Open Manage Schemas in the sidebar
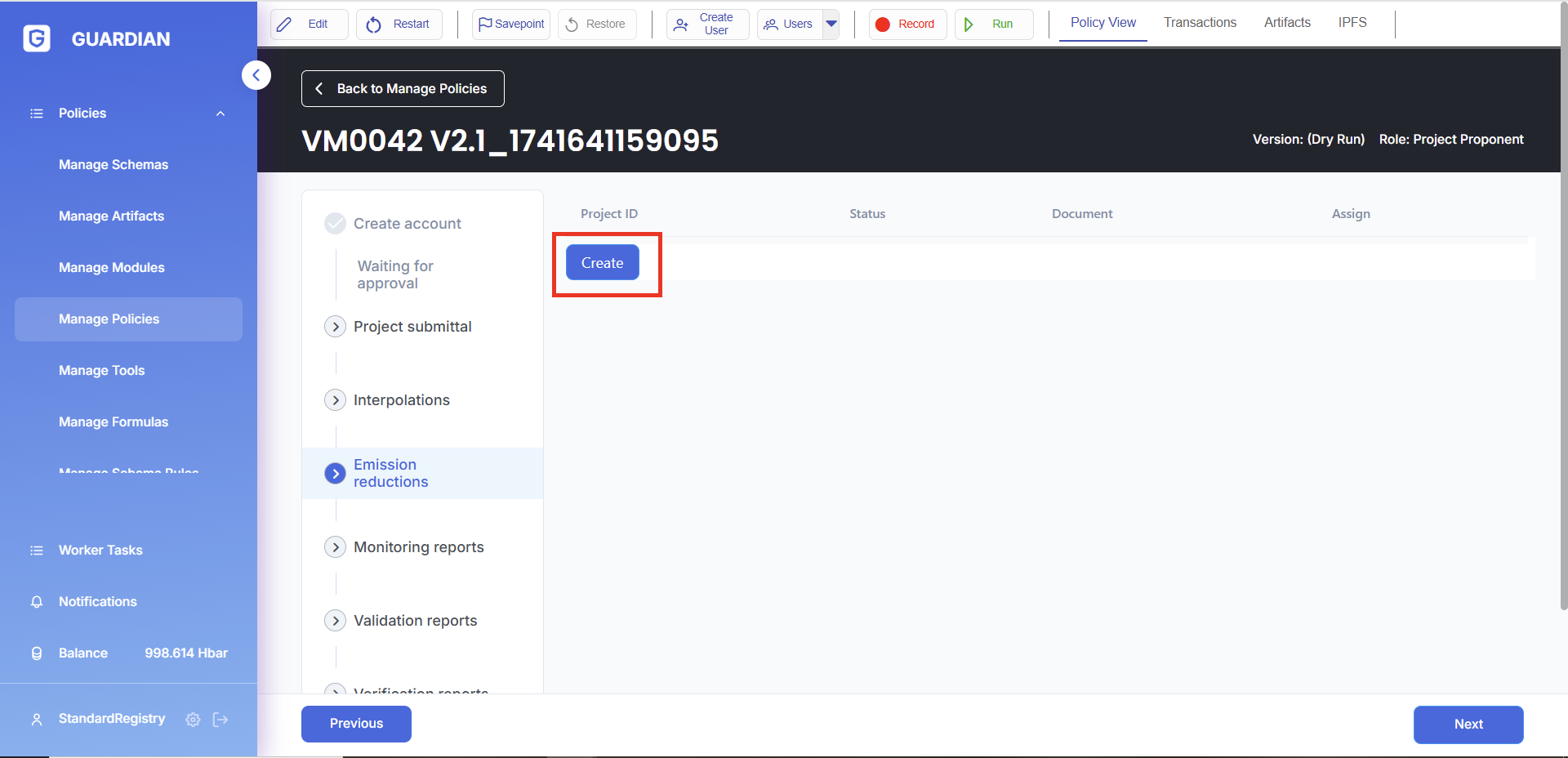1568x758 pixels. click(x=114, y=165)
